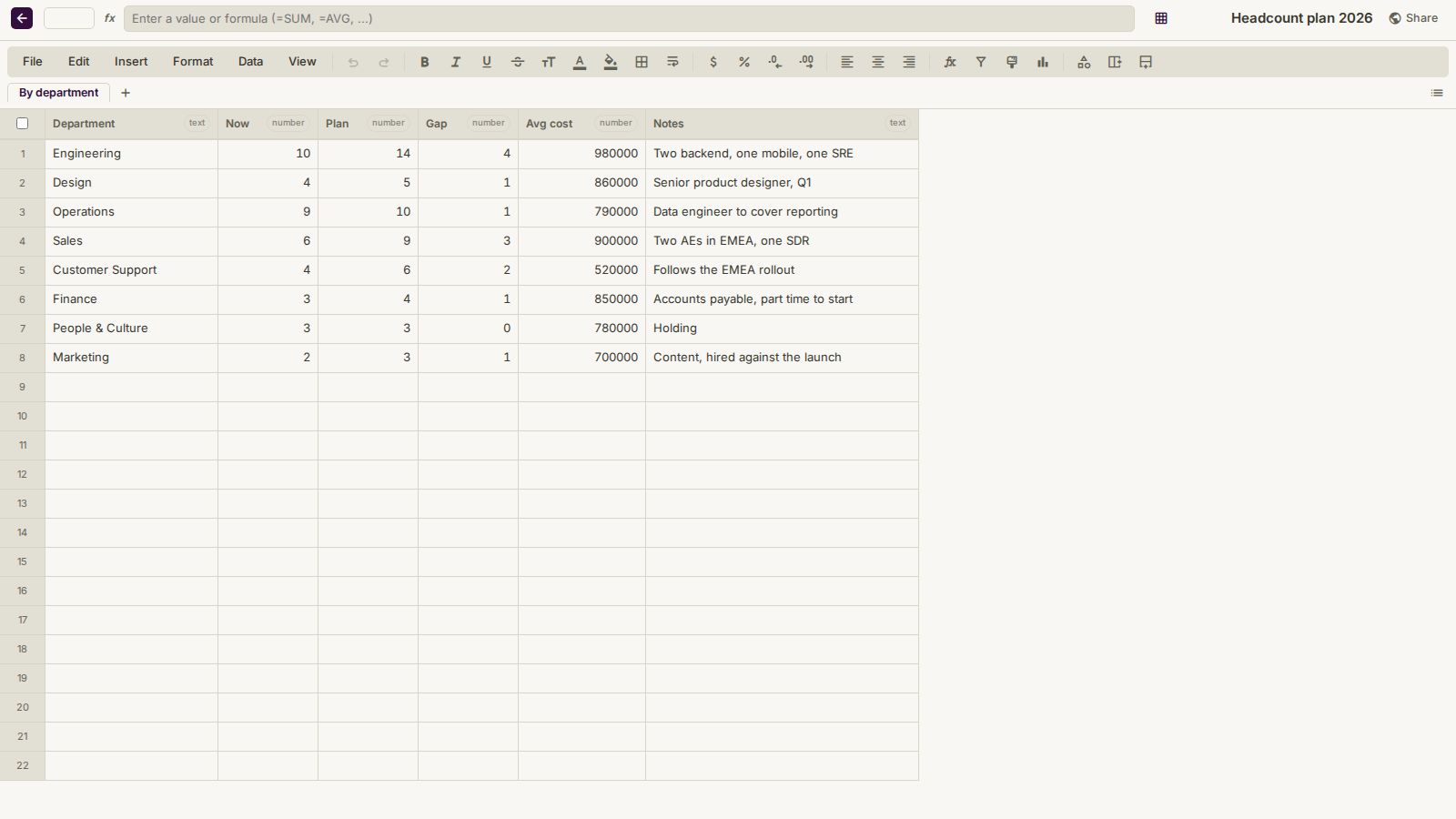
Task: Open the Notes column's text type dropdown
Action: point(897,123)
